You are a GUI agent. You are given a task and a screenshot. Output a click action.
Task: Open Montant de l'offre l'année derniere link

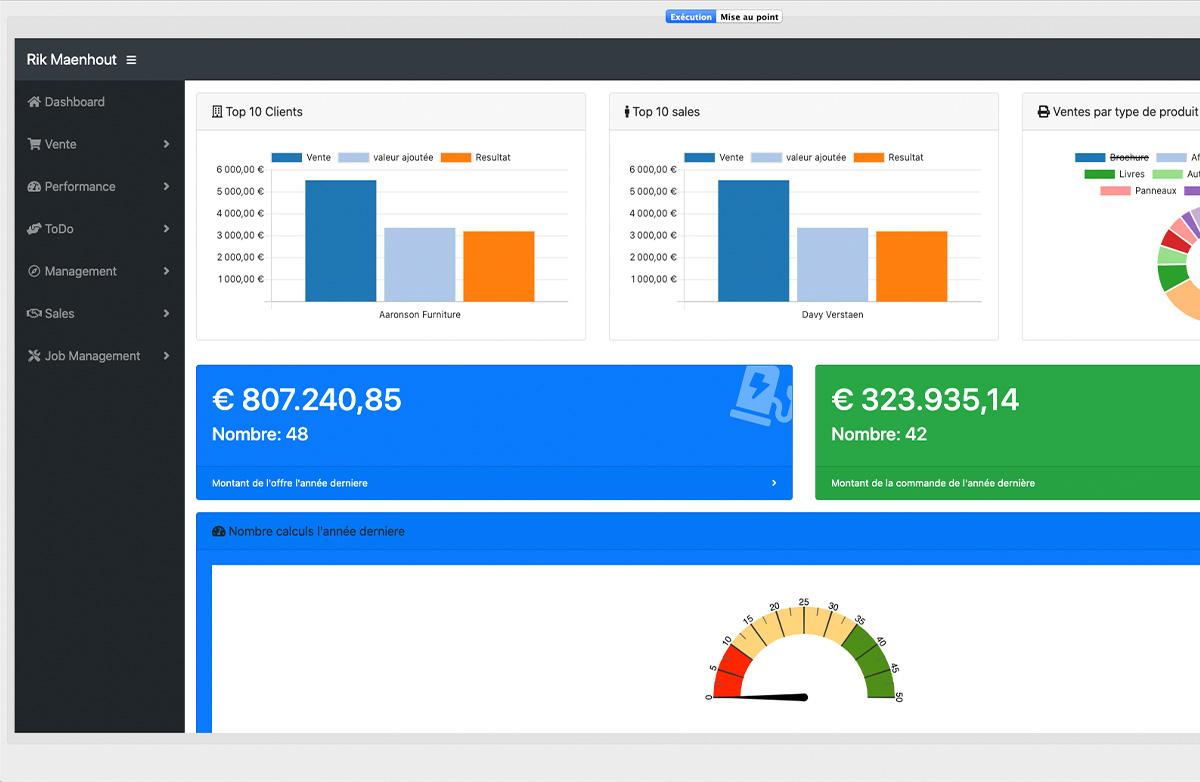click(290, 483)
